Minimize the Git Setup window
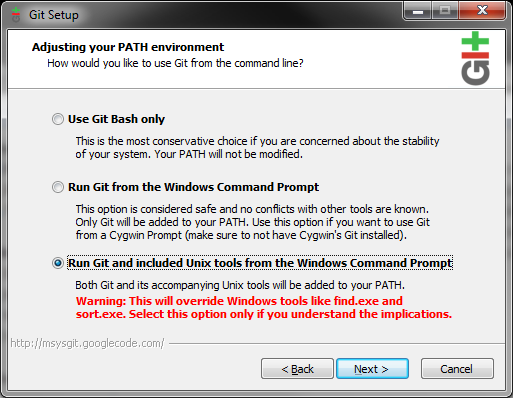The width and height of the screenshot is (513, 398). 418,10
